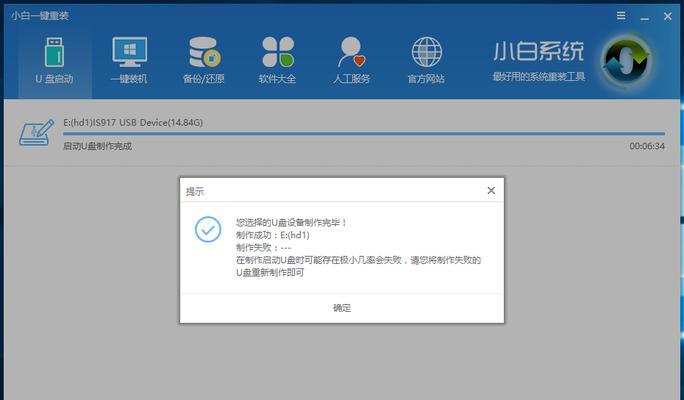Click 制作失败：--- line in dialog

coord(263,248)
